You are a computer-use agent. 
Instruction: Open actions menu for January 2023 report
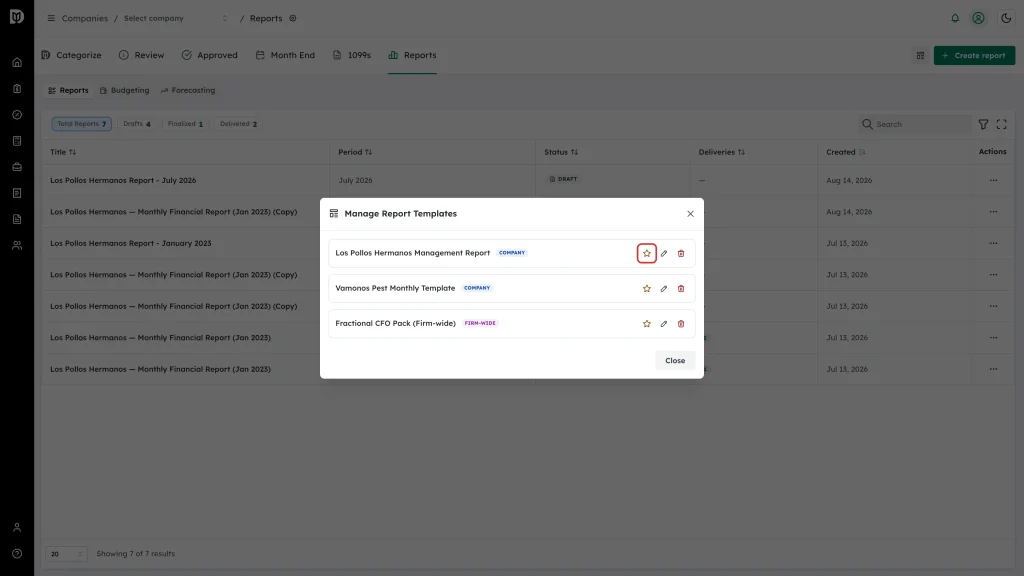point(993,243)
